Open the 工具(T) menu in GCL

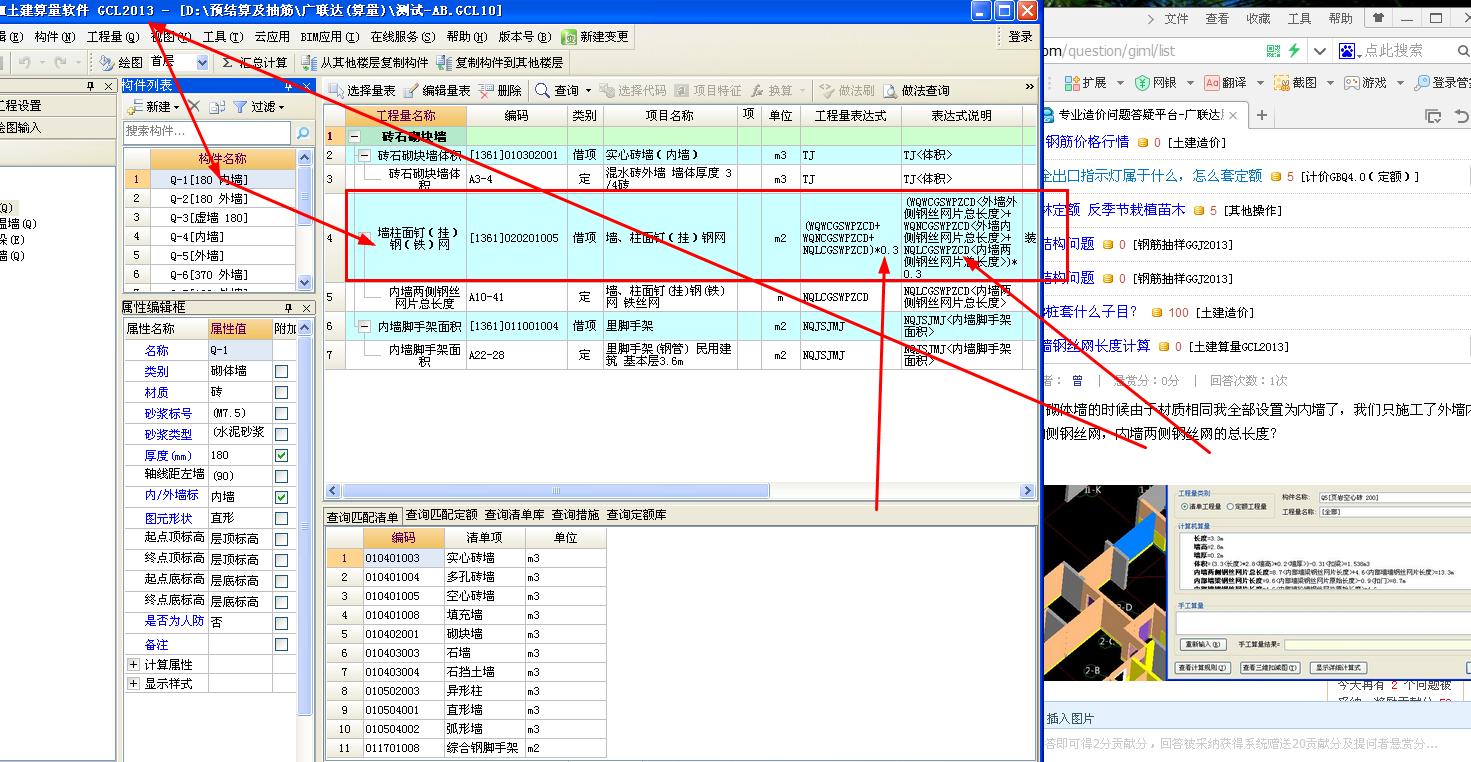click(x=224, y=37)
